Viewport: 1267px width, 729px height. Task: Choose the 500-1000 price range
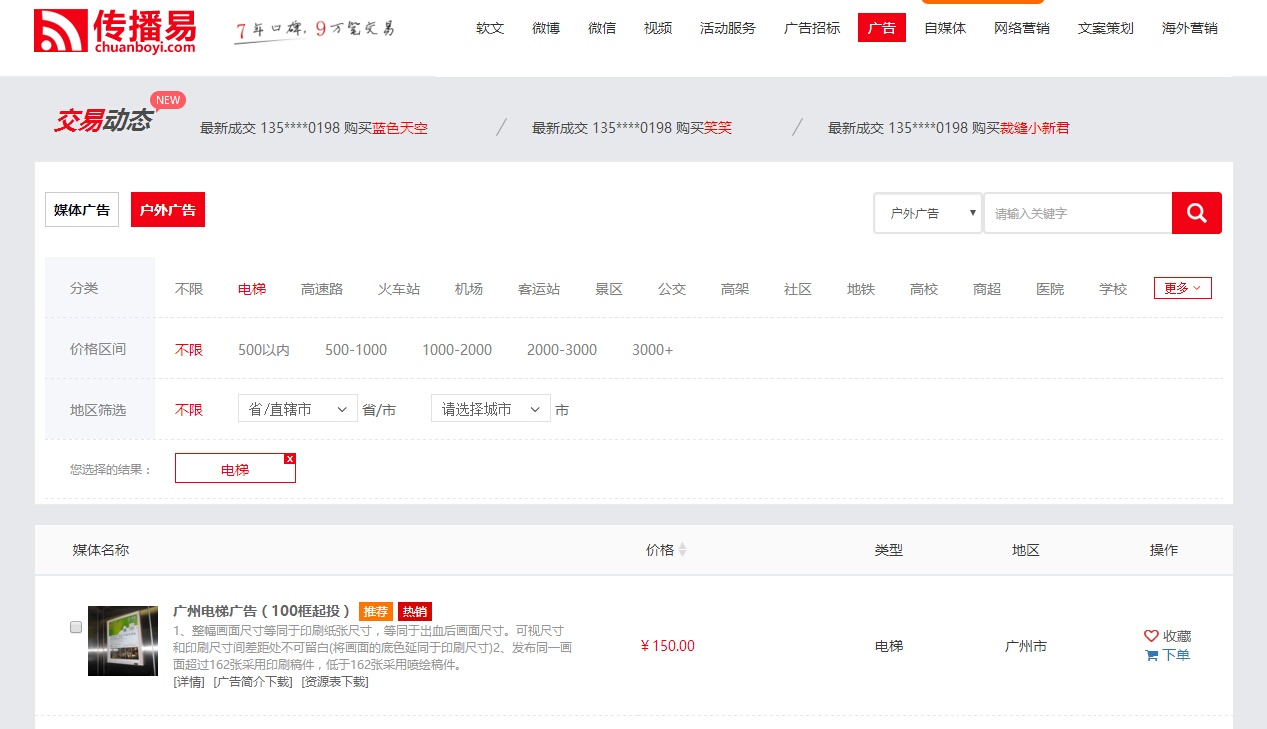click(355, 350)
